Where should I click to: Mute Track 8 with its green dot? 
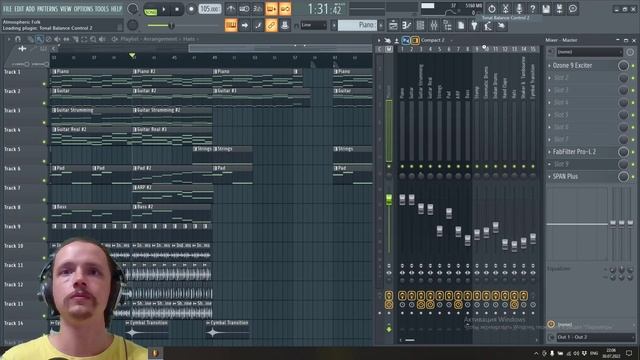tap(44, 219)
